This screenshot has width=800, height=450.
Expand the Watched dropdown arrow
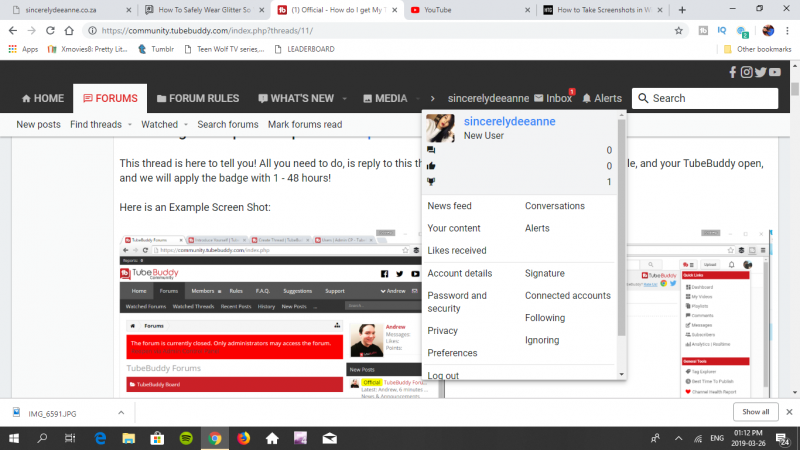click(x=185, y=125)
